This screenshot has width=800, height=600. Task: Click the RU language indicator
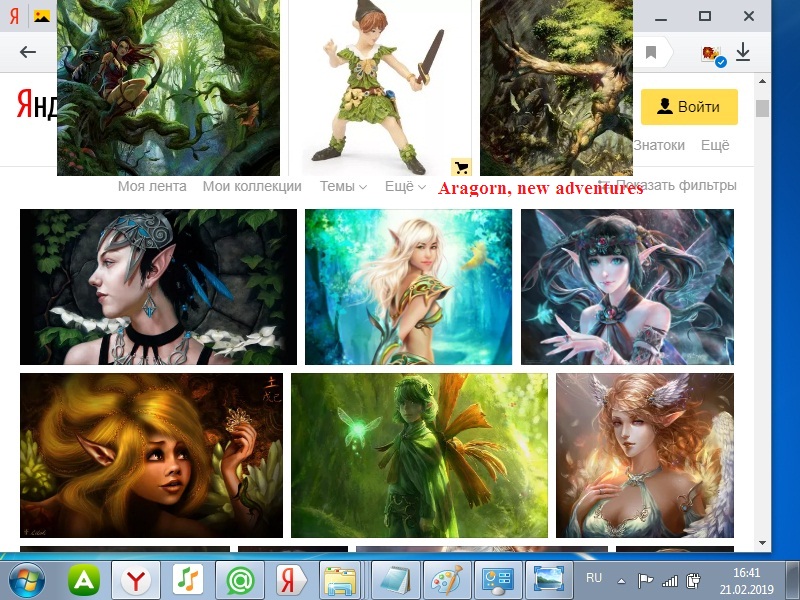pos(594,578)
